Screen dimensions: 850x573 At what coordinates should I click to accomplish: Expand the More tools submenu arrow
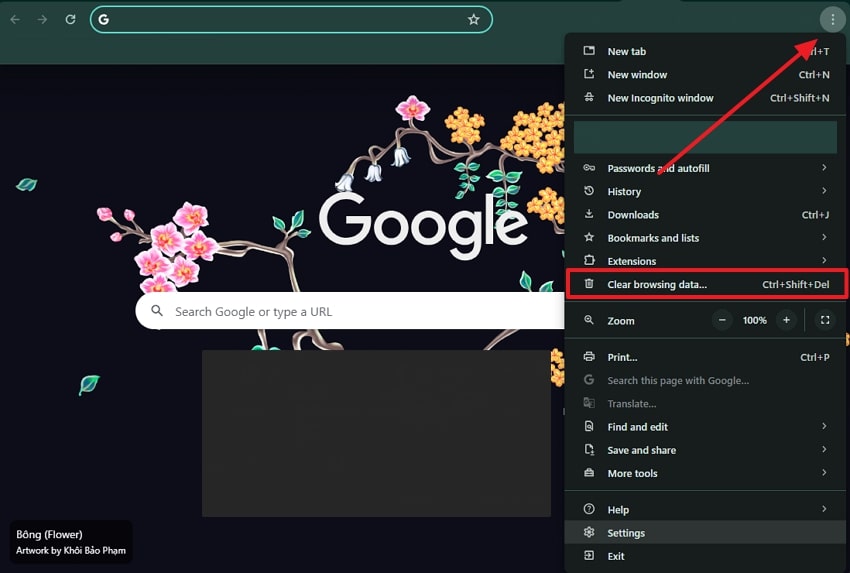coord(824,473)
